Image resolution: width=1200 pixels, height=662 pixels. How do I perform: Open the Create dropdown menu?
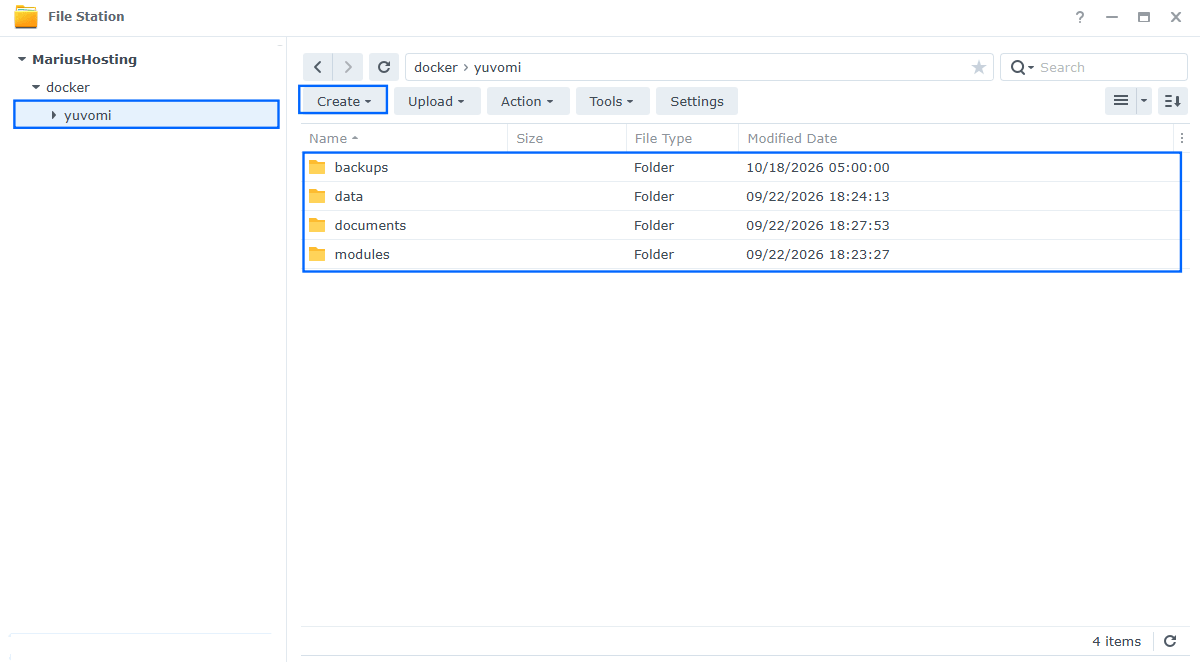click(x=343, y=101)
